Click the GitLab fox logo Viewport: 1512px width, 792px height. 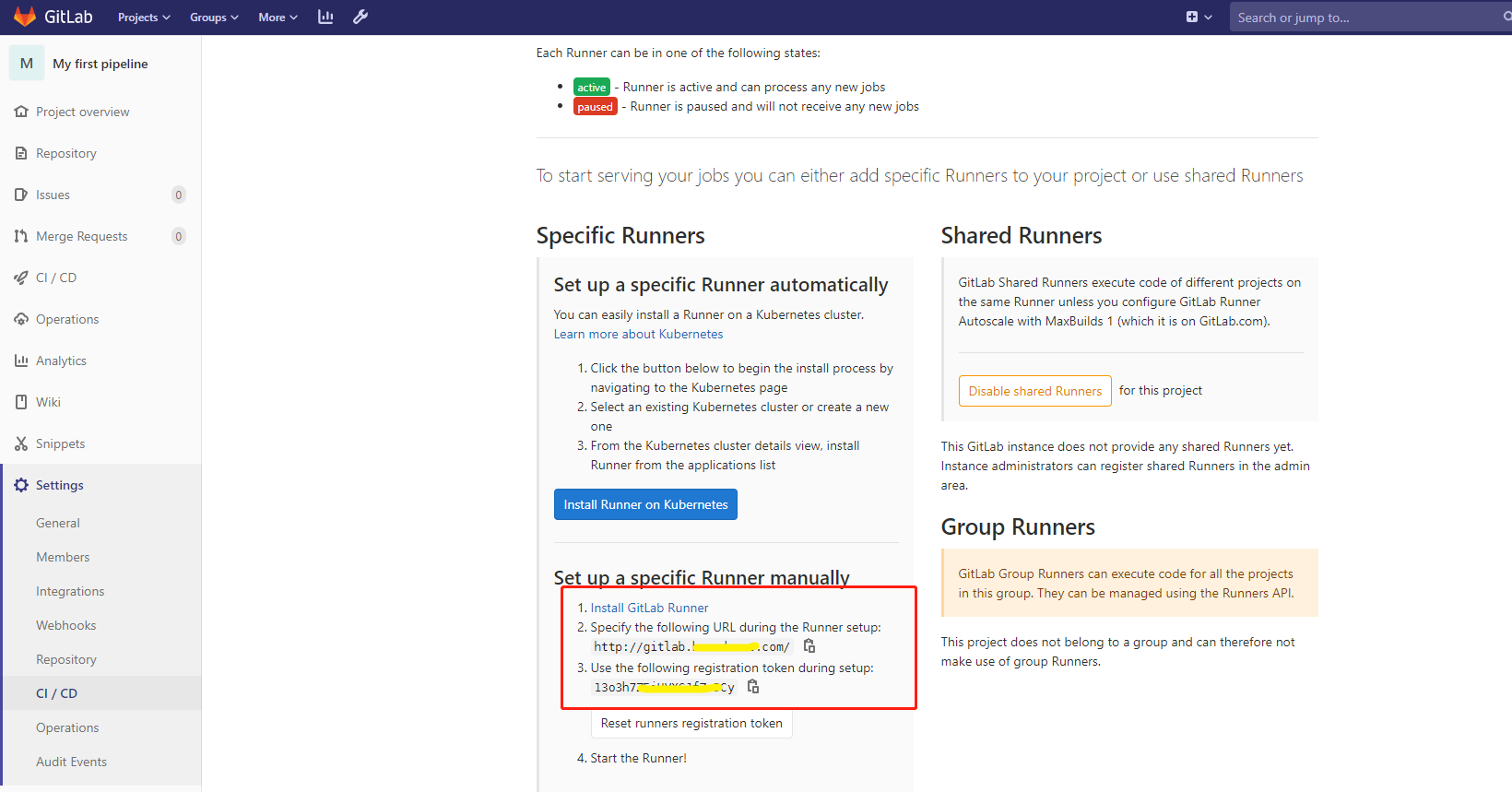point(25,17)
